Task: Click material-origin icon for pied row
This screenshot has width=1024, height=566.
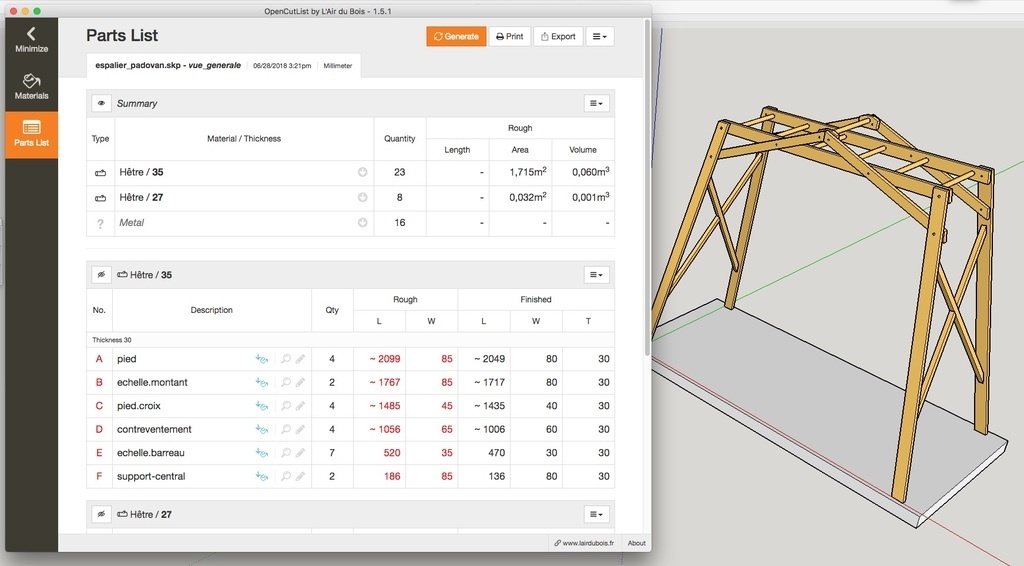Action: pyautogui.click(x=262, y=359)
